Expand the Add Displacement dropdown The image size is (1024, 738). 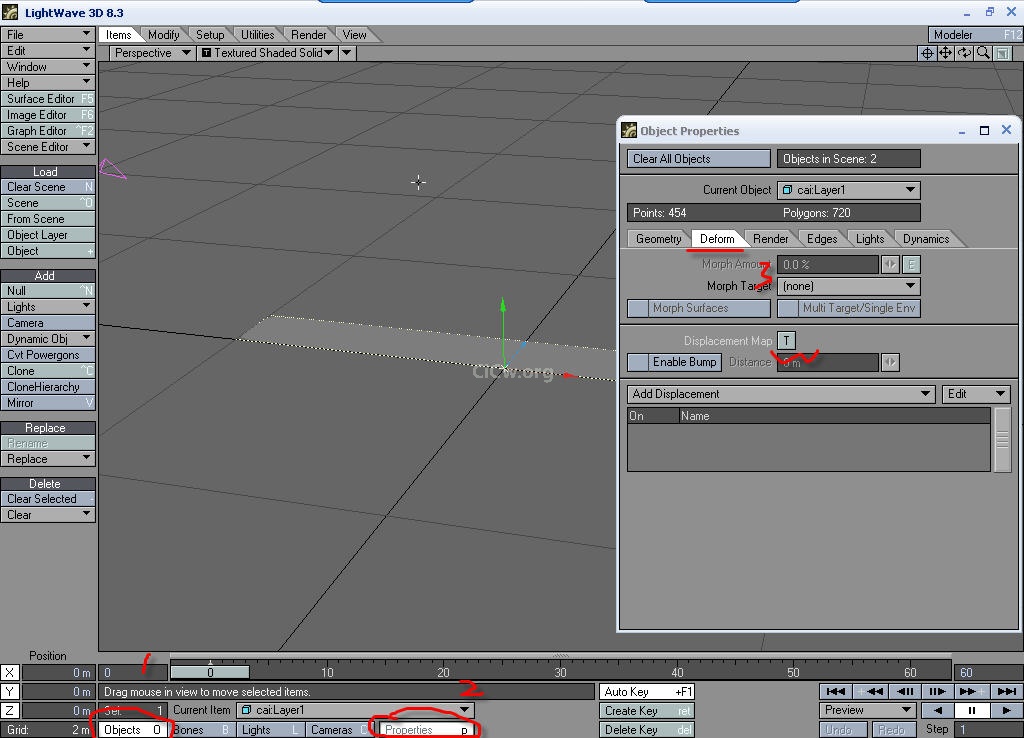point(781,394)
